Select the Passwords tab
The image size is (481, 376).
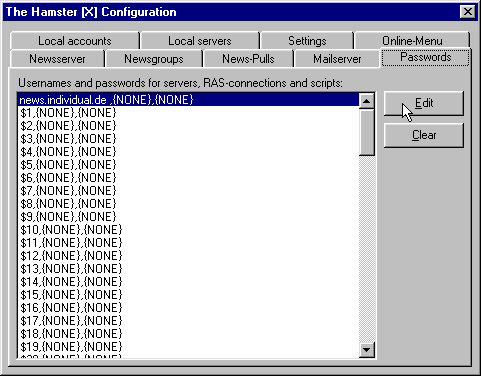coord(426,57)
